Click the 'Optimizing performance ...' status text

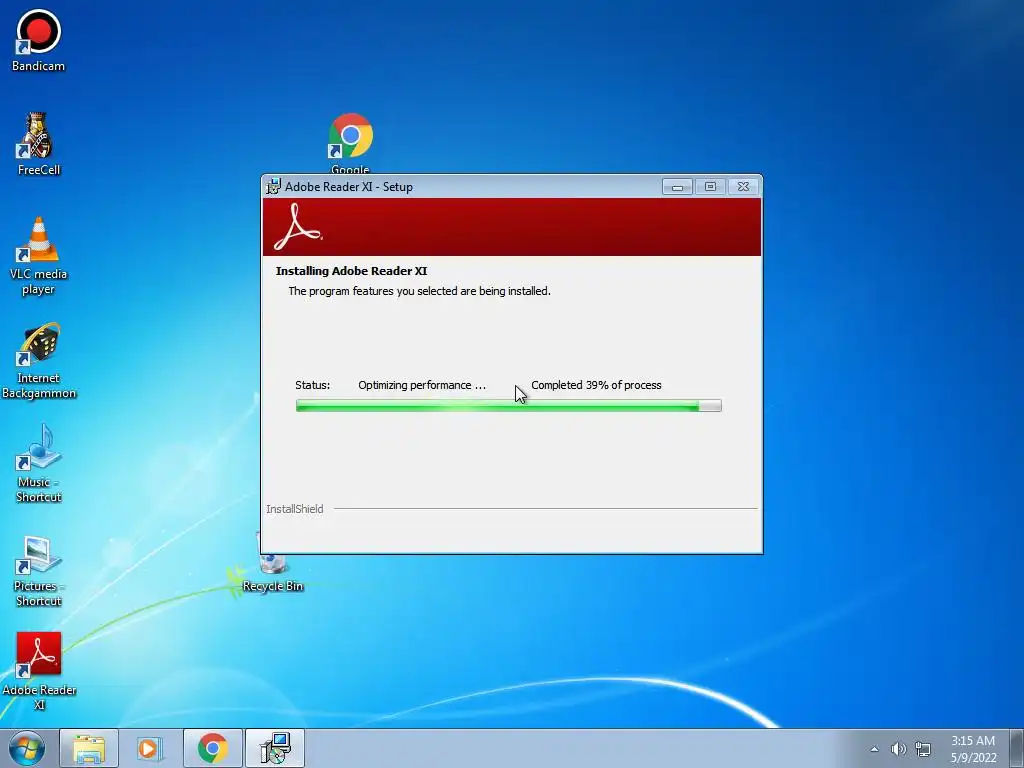[422, 385]
